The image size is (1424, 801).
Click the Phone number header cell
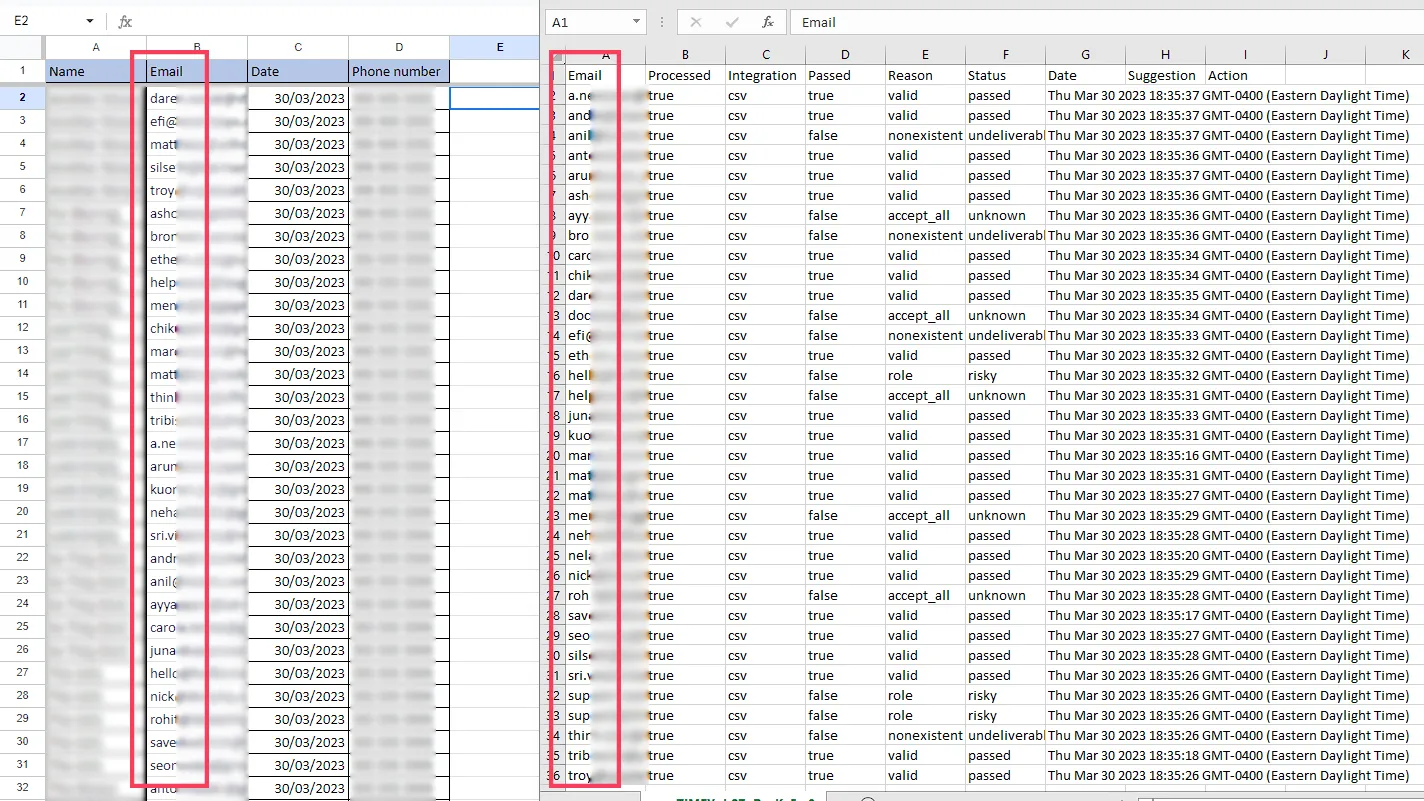pyautogui.click(x=399, y=71)
